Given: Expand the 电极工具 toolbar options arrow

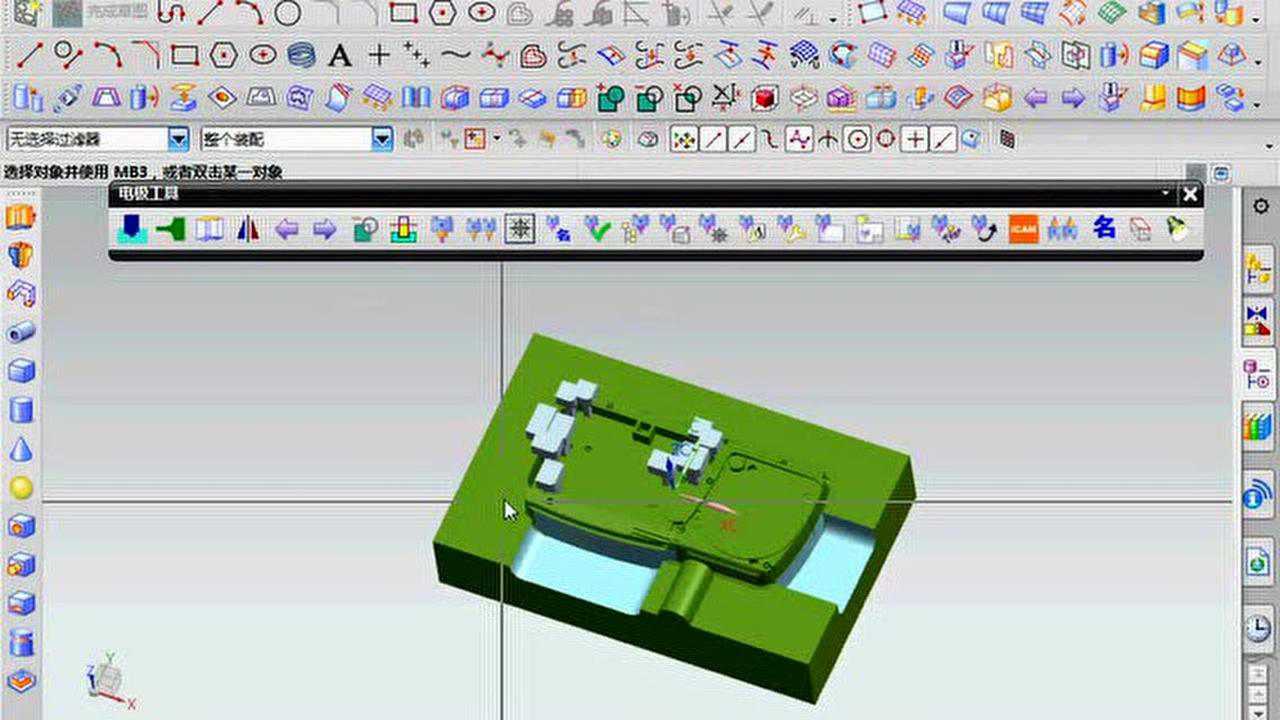Looking at the screenshot, I should pyautogui.click(x=1166, y=194).
